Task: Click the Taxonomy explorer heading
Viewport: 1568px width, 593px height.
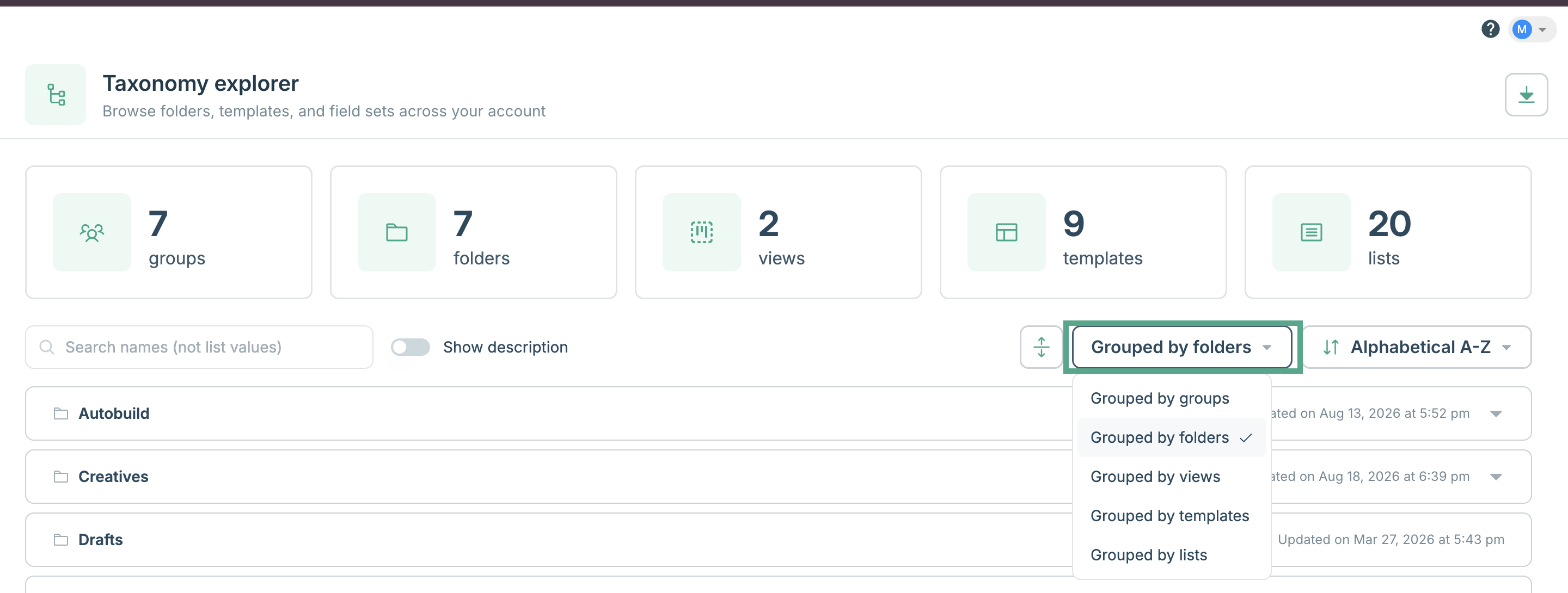Action: click(x=200, y=83)
